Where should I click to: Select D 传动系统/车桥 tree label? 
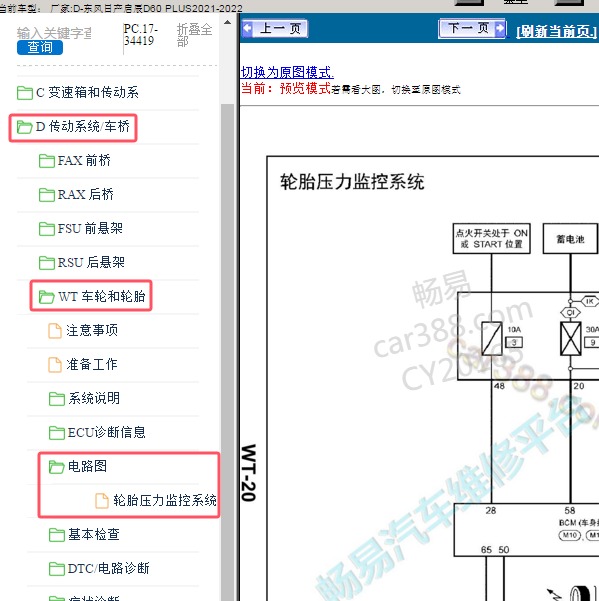(83, 126)
